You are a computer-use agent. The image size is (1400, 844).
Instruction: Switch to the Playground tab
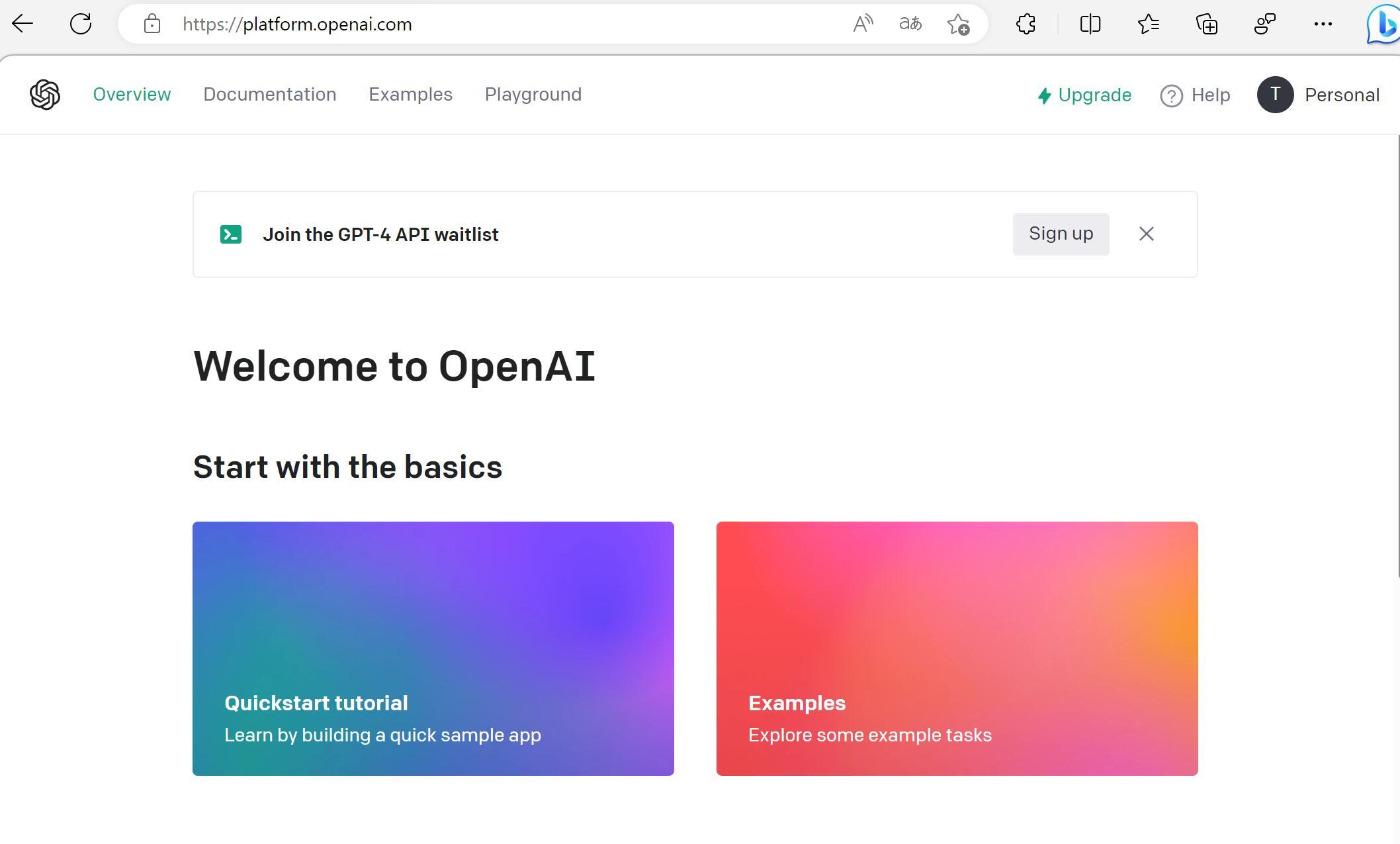(x=533, y=95)
